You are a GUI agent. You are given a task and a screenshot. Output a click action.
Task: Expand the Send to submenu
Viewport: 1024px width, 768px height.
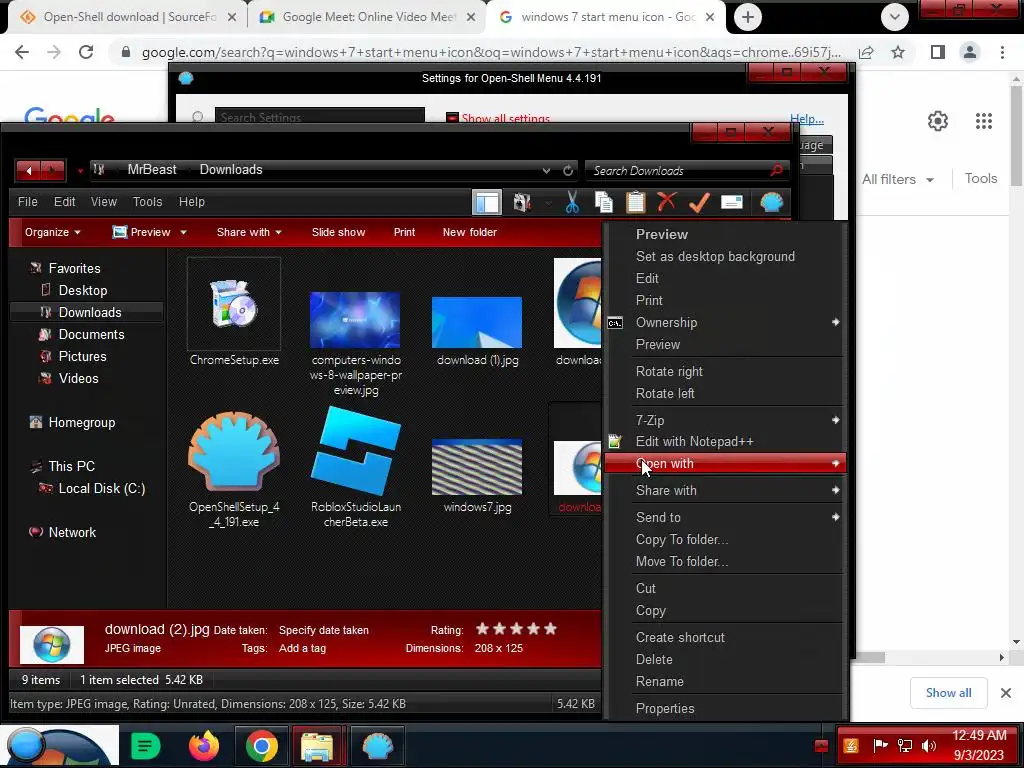(725, 517)
